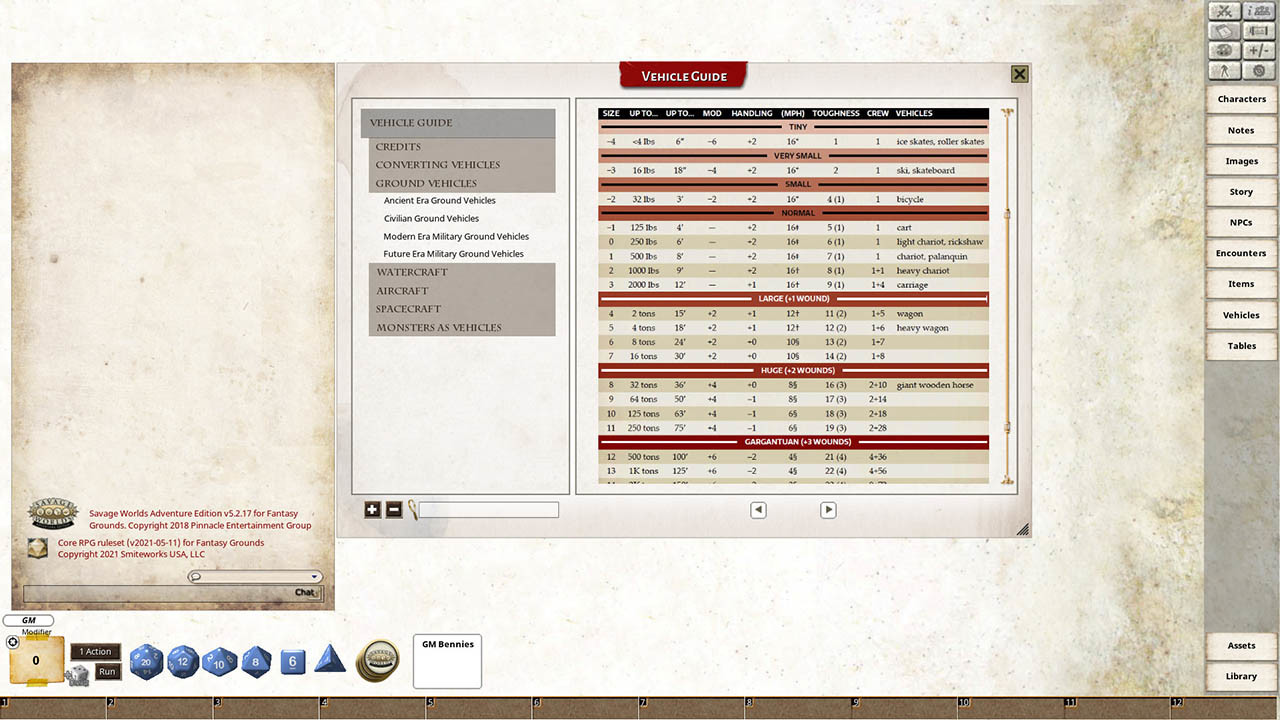The image size is (1280, 720).
Task: Toggle the radial control beside the GM modifier box
Action: tap(12, 641)
